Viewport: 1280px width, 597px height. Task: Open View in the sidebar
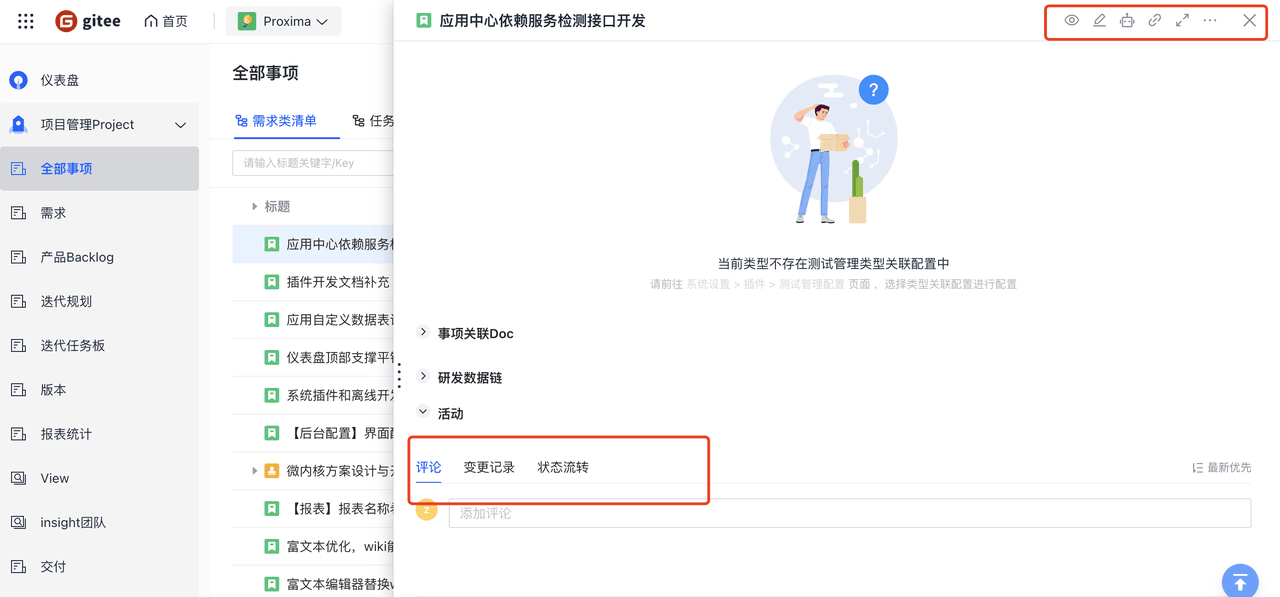(x=99, y=478)
